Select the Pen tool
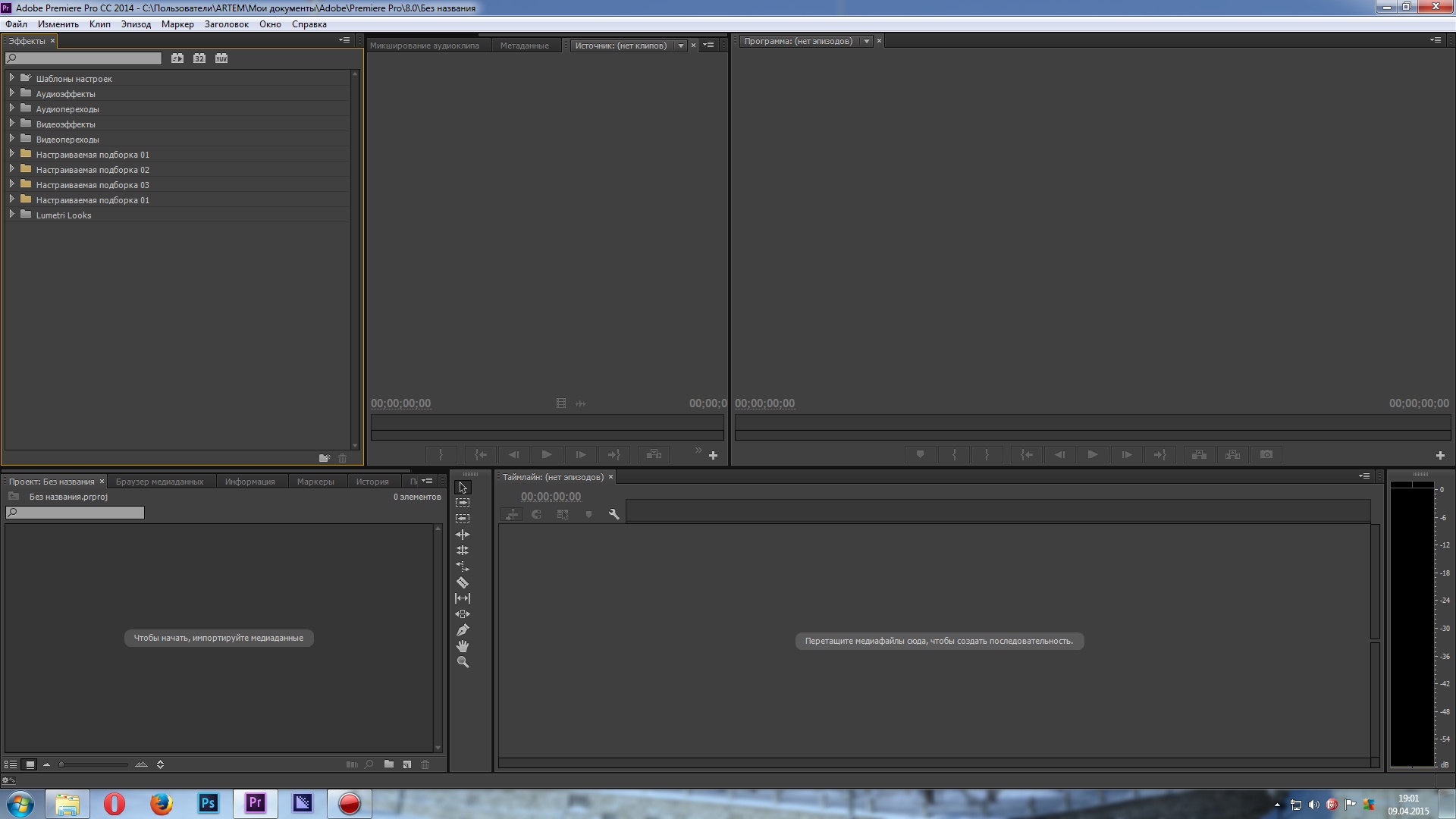 [463, 630]
